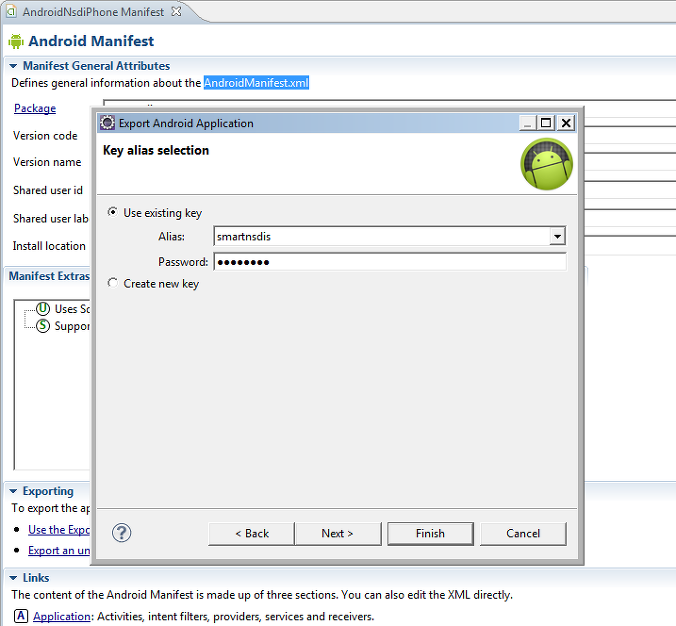Collapse Manifest General Attributes section
The width and height of the screenshot is (676, 626).
click(13, 66)
